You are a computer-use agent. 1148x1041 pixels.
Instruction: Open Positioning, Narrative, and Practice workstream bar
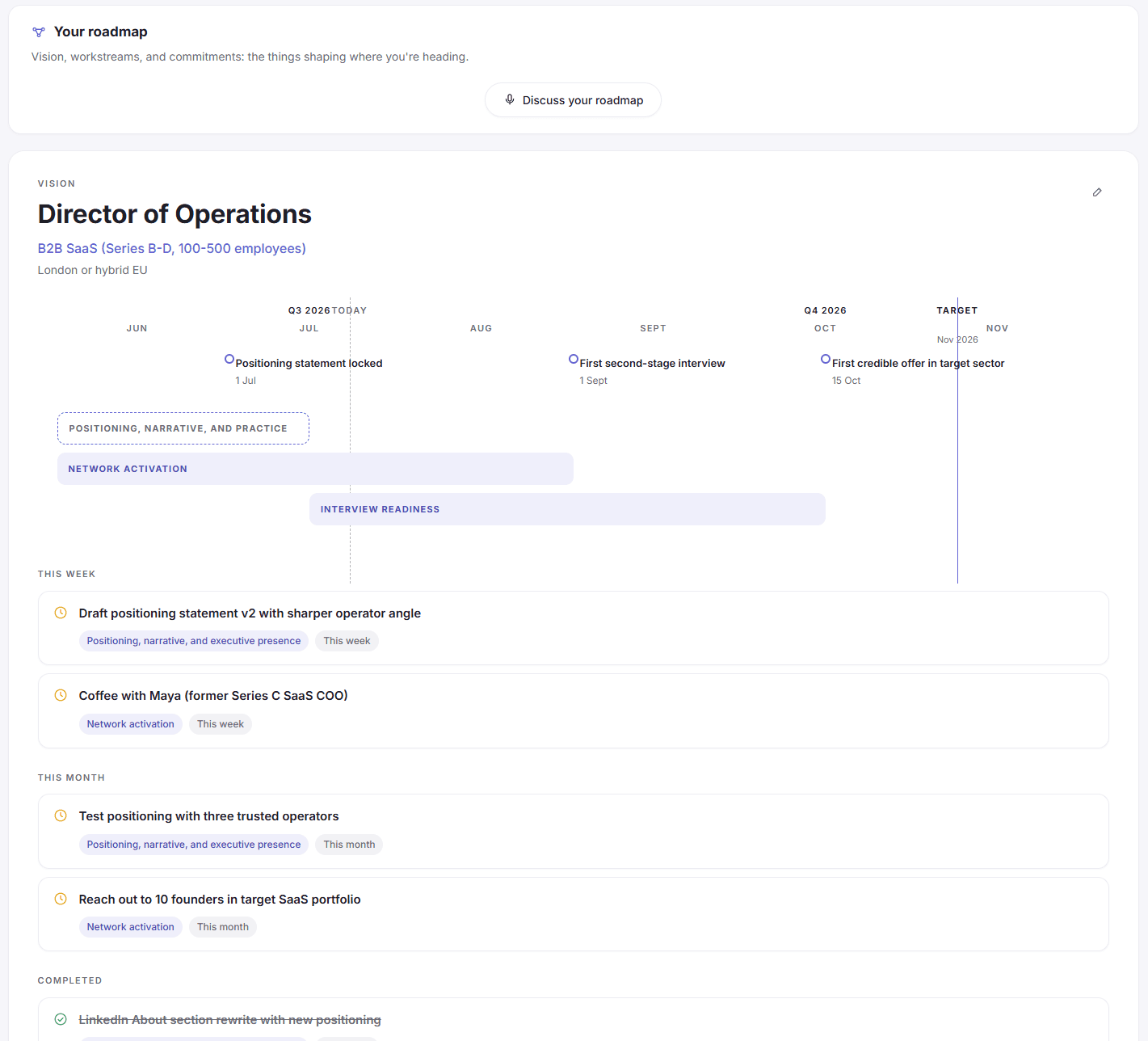click(x=183, y=428)
